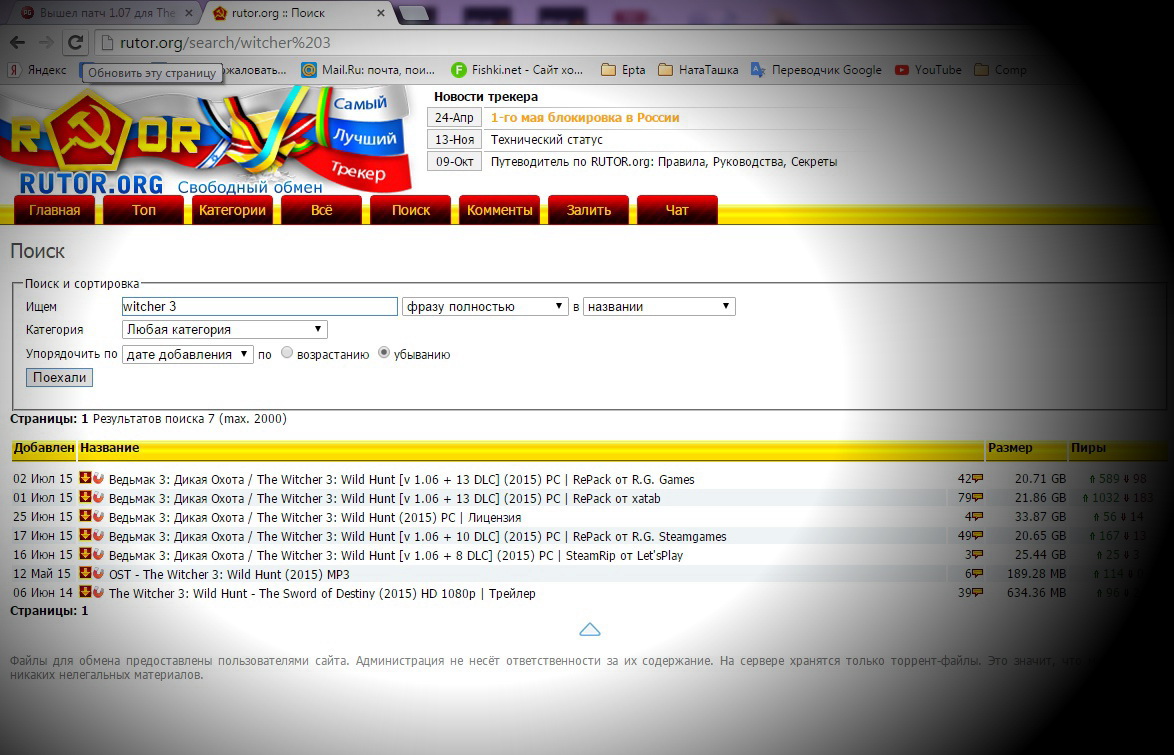This screenshot has width=1174, height=755.
Task: Open comments icon on 189.28 MB row
Action: tap(977, 574)
